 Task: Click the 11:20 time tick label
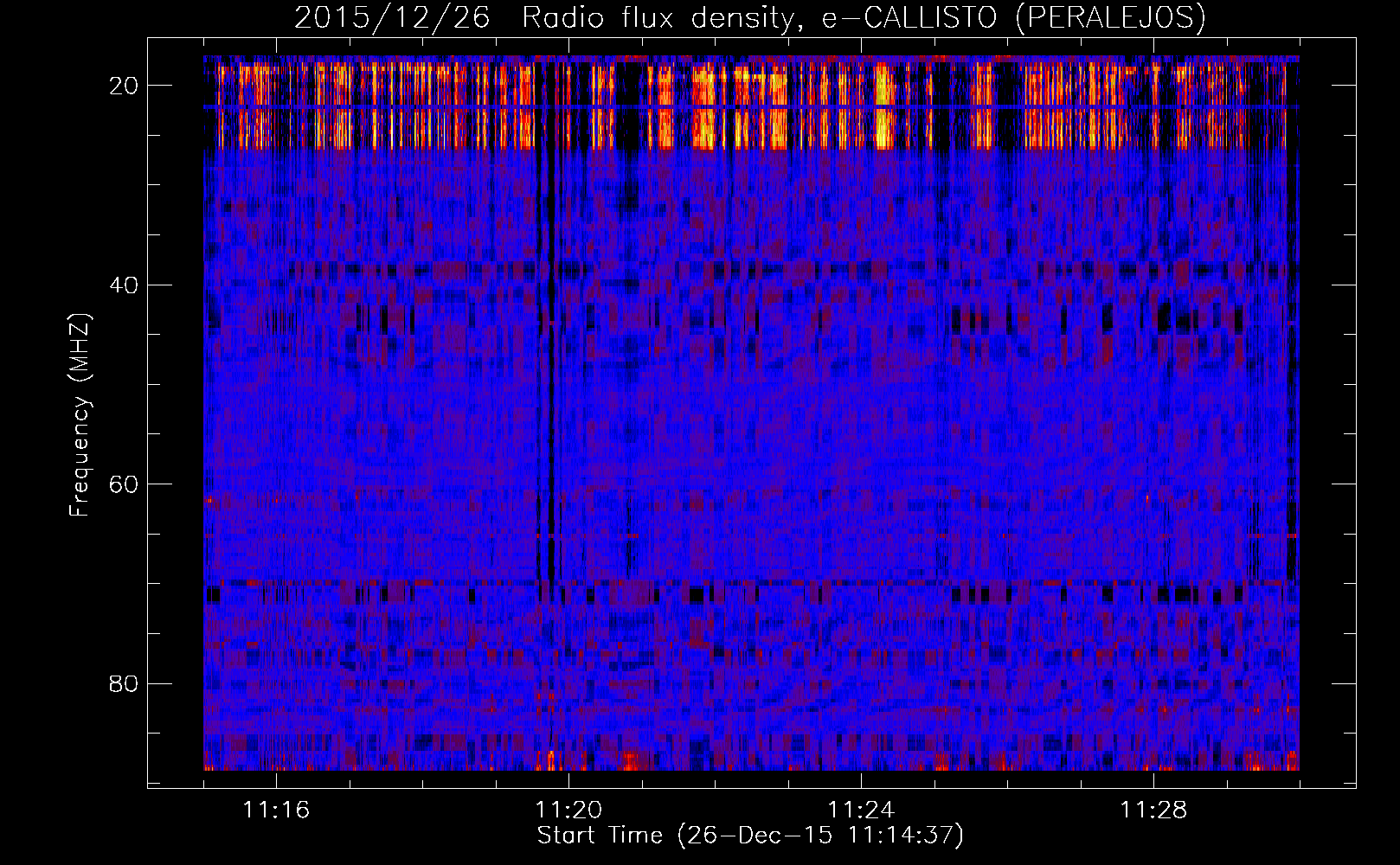pyautogui.click(x=568, y=811)
